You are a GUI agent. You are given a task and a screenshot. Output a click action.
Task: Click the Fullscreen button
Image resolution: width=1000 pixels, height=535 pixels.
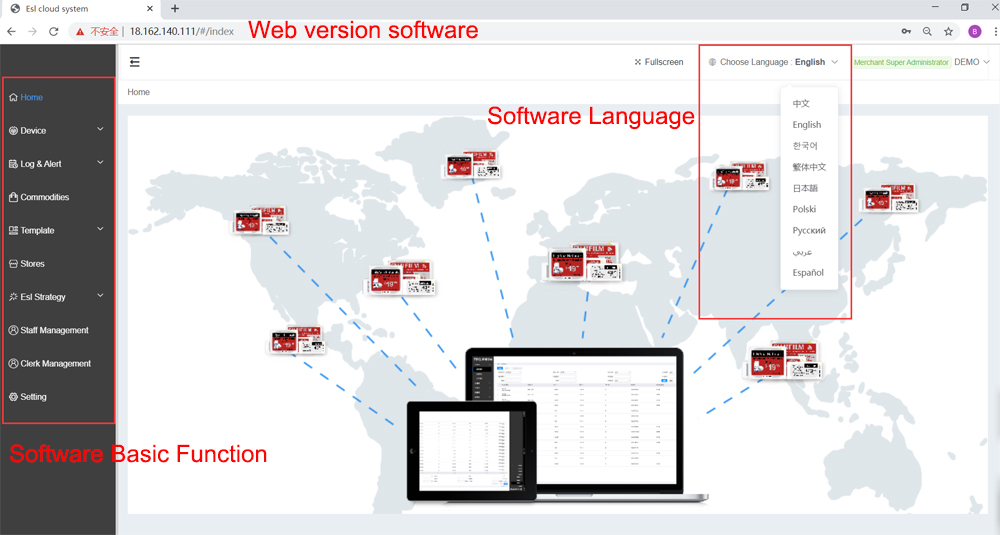coord(659,62)
